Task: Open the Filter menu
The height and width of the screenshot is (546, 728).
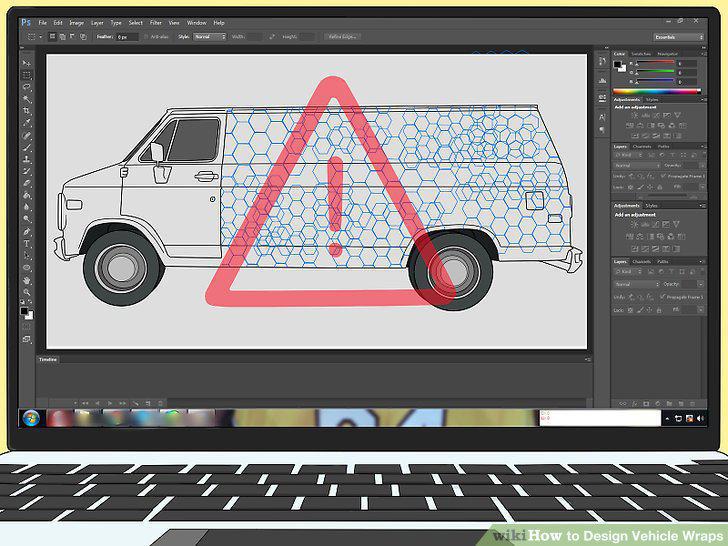Action: click(156, 22)
